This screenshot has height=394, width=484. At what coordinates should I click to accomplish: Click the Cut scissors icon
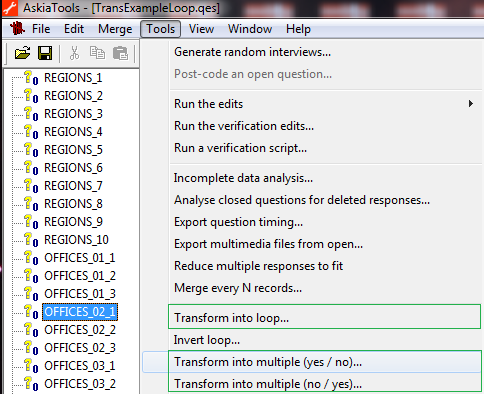click(x=74, y=53)
